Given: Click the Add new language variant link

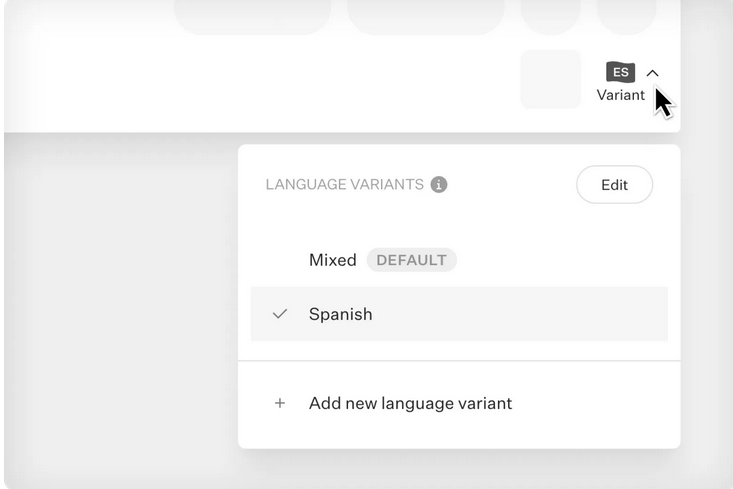Looking at the screenshot, I should tap(410, 403).
